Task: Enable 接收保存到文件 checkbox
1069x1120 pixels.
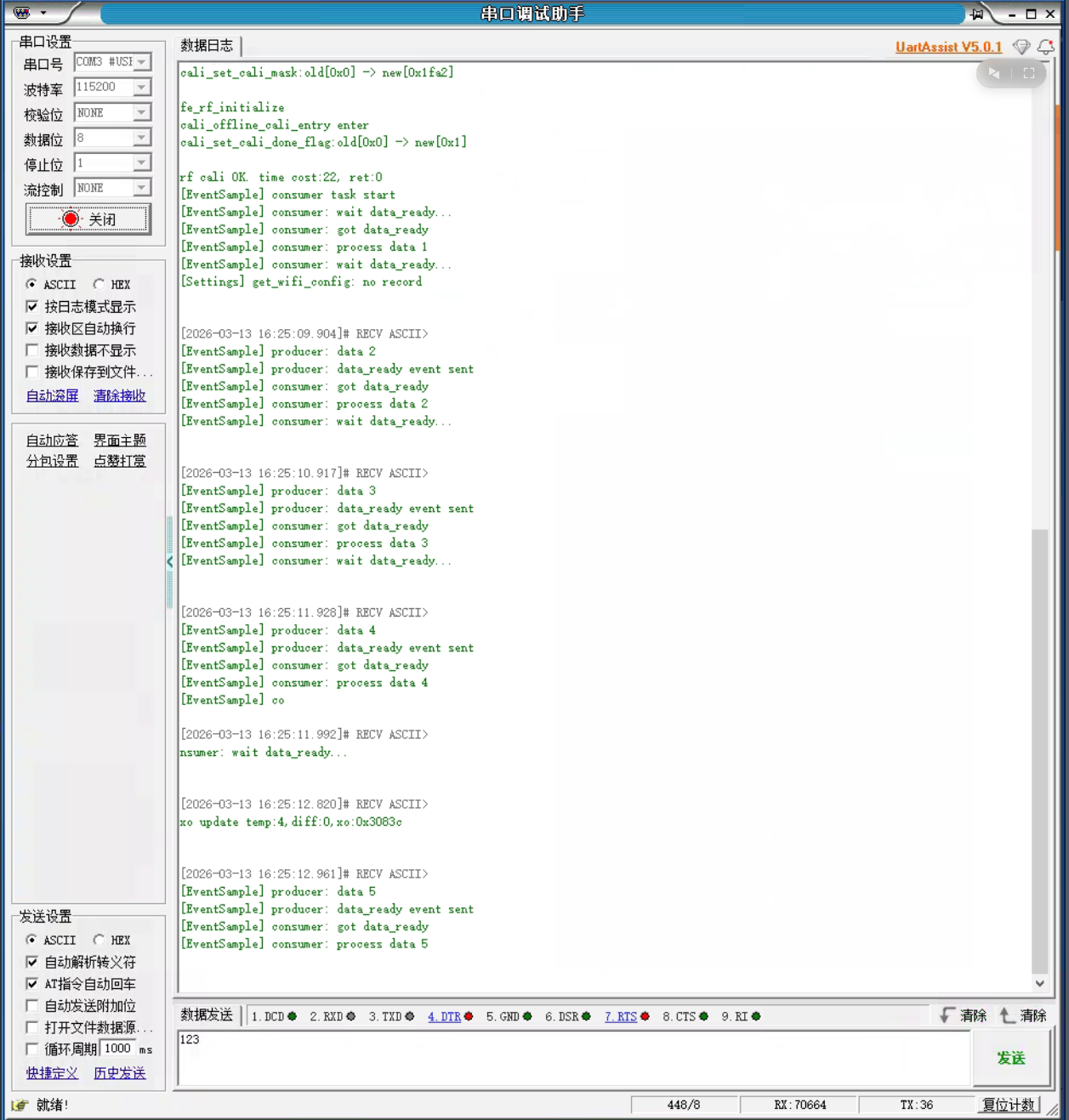Action: [x=32, y=372]
